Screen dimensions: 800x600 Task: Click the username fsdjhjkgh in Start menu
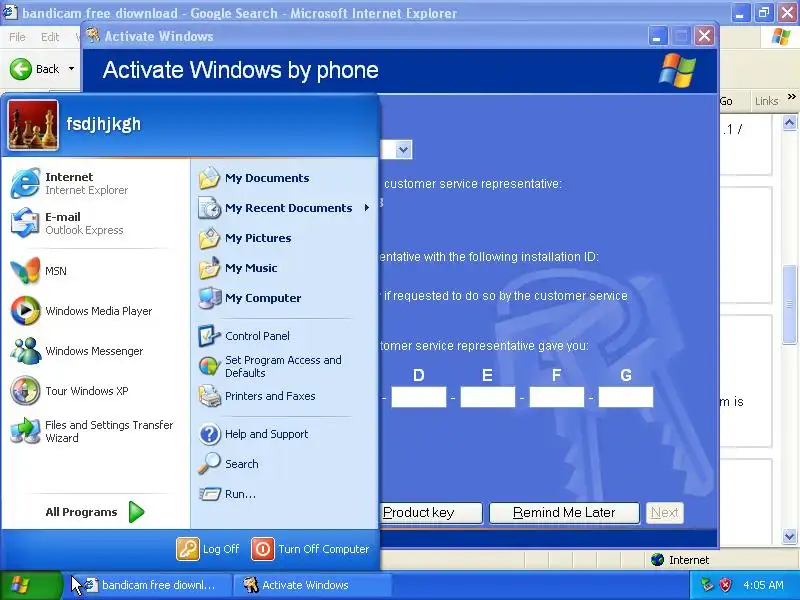pos(104,124)
